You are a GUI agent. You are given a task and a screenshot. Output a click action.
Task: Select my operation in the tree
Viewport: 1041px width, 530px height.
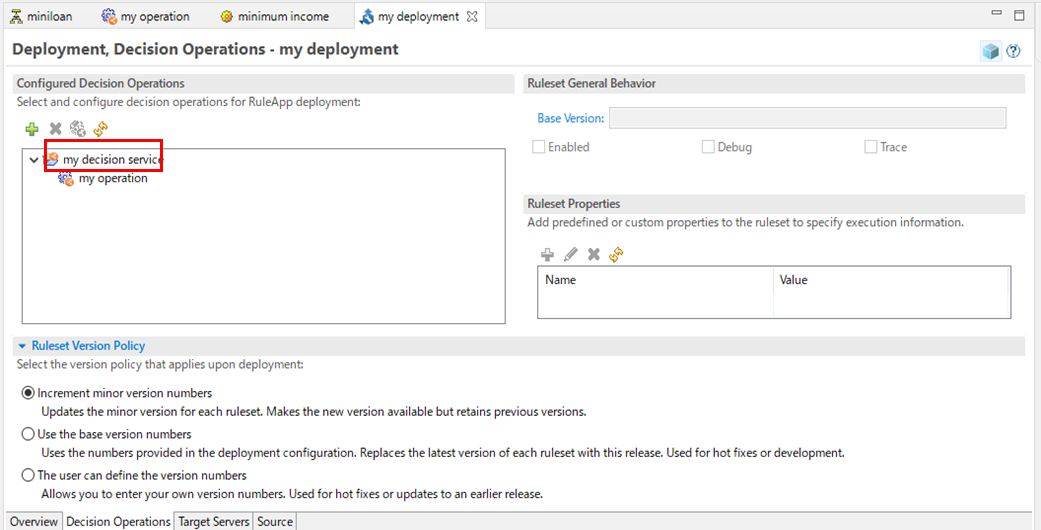(113, 179)
